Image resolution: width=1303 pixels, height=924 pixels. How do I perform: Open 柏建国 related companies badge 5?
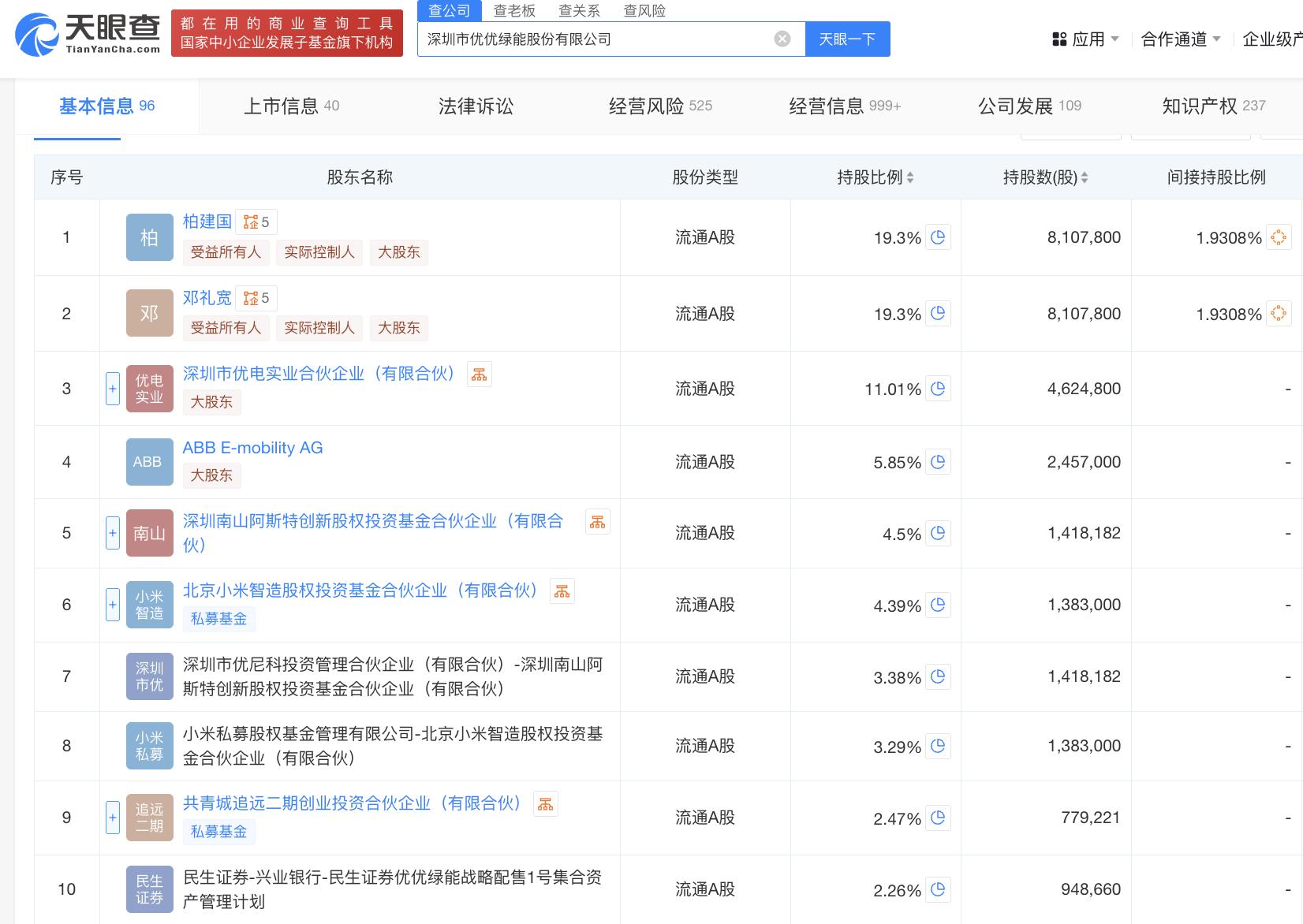point(256,222)
